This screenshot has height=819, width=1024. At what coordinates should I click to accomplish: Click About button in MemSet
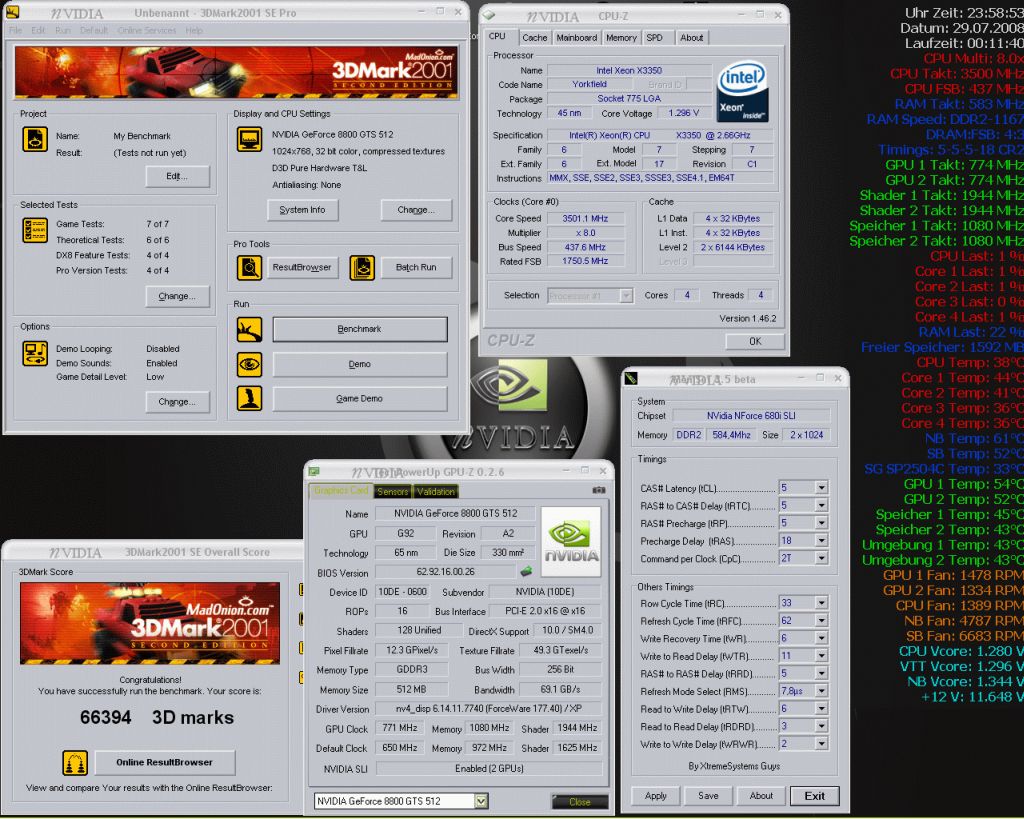761,795
